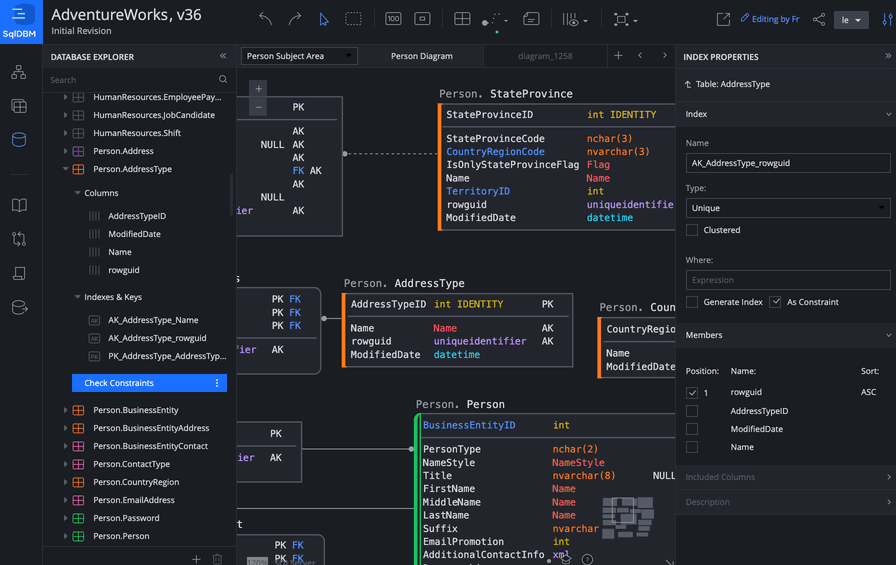Check the AddressTypeID member checkbox
The width and height of the screenshot is (896, 565).
pyautogui.click(x=691, y=411)
